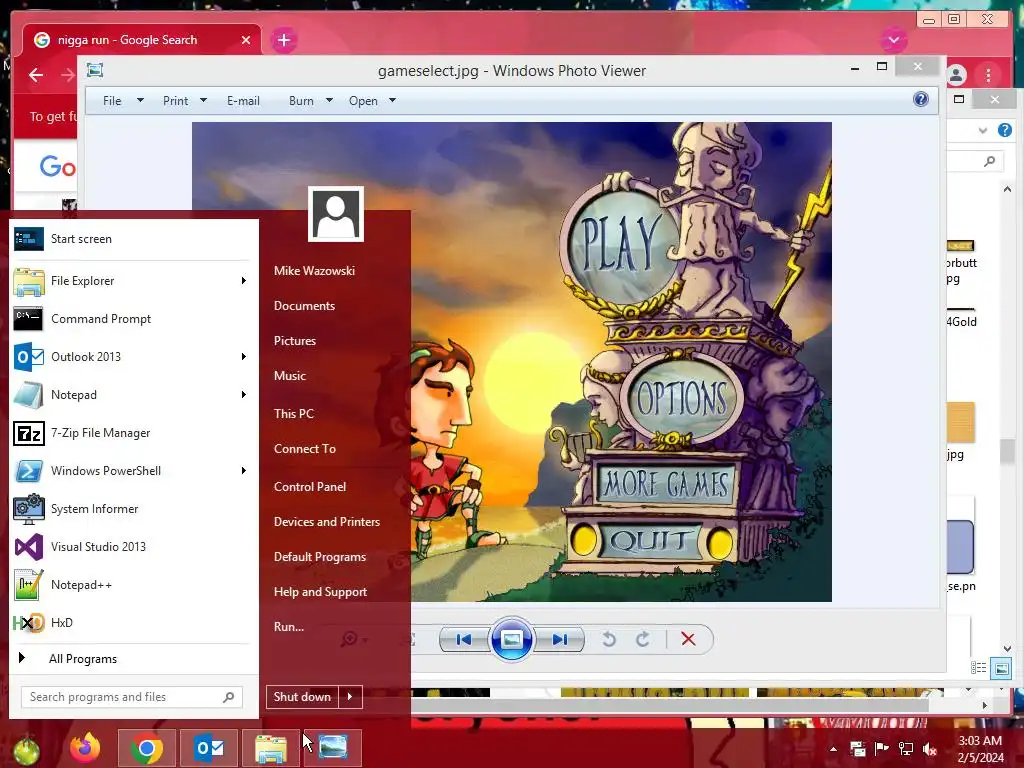Screen dimensions: 1024x768
Task: Open Mike Wazowski user folder
Action: 315,270
